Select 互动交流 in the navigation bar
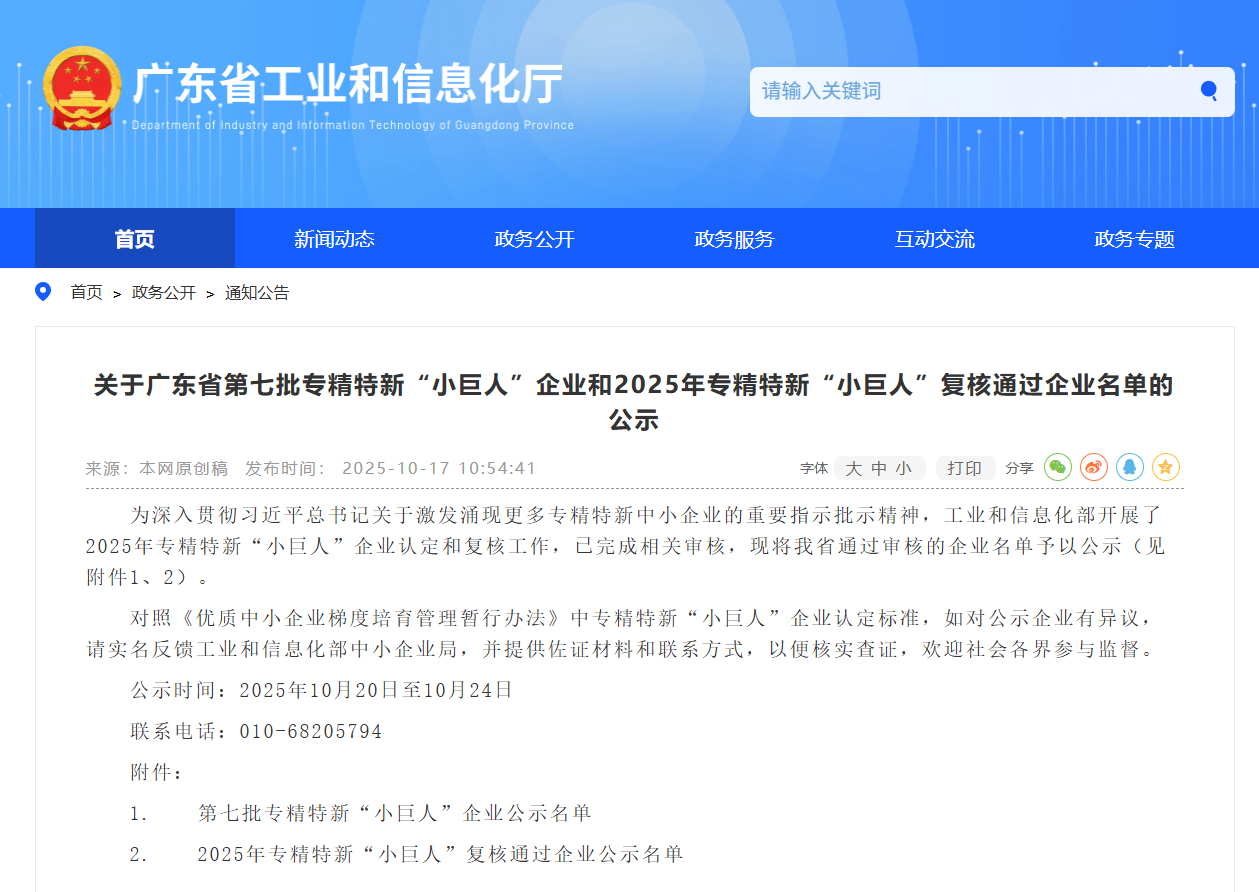 [x=934, y=239]
